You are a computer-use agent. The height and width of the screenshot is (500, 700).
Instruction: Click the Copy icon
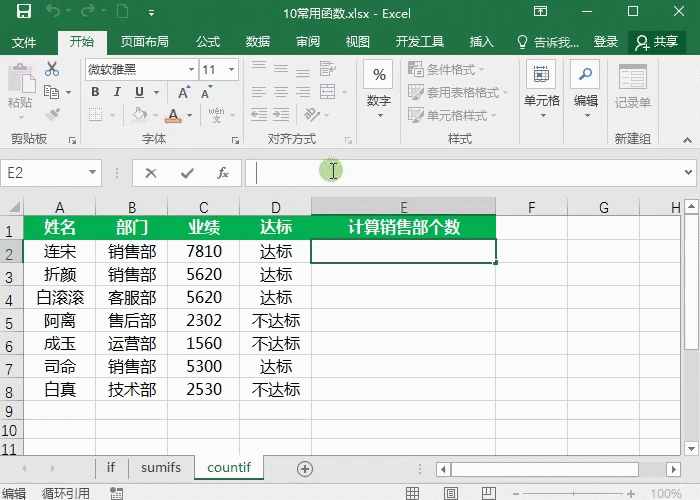51,92
